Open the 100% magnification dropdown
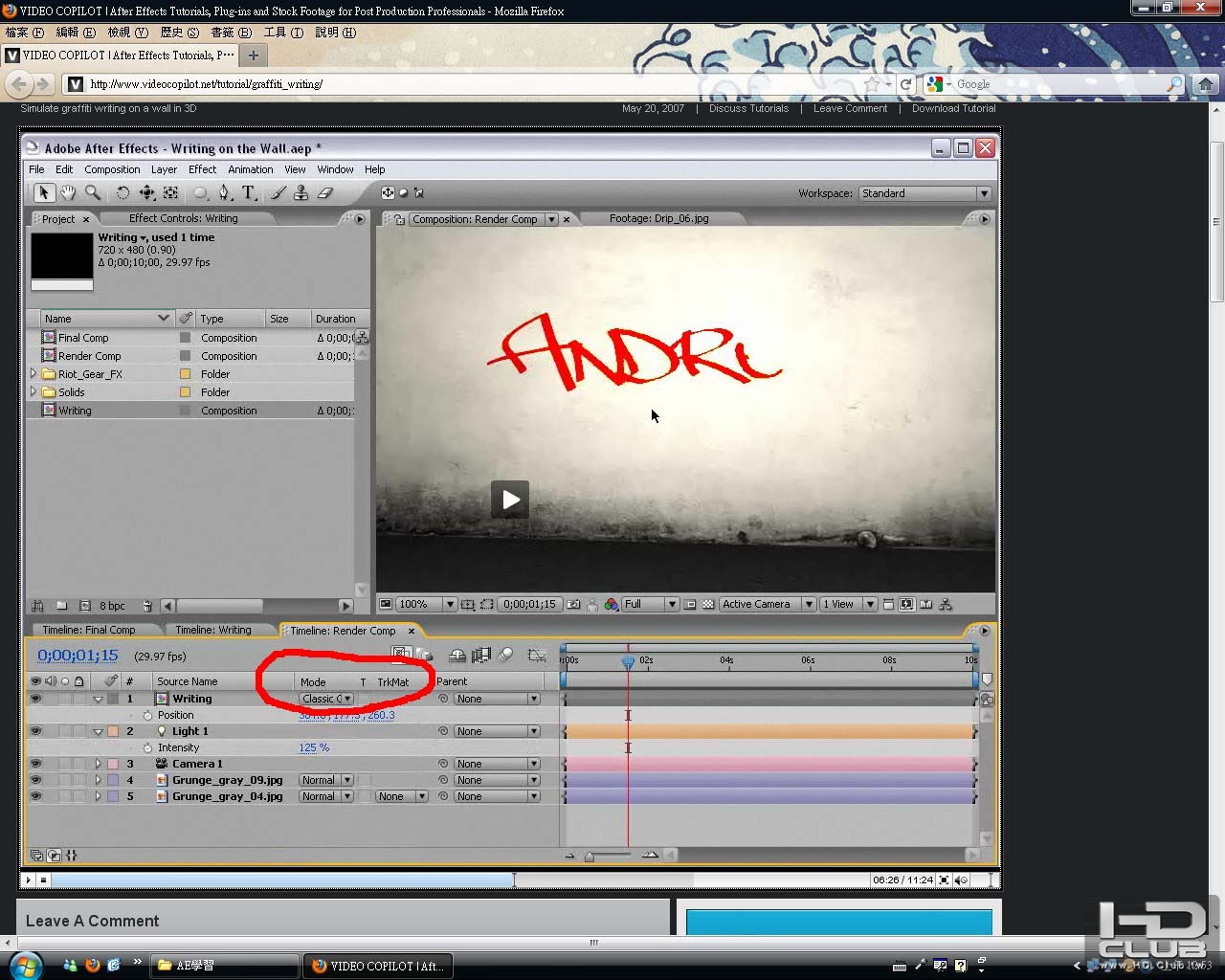 [x=426, y=604]
